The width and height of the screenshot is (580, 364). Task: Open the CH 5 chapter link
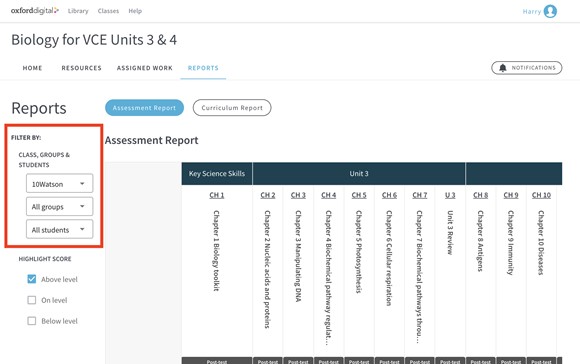point(359,195)
